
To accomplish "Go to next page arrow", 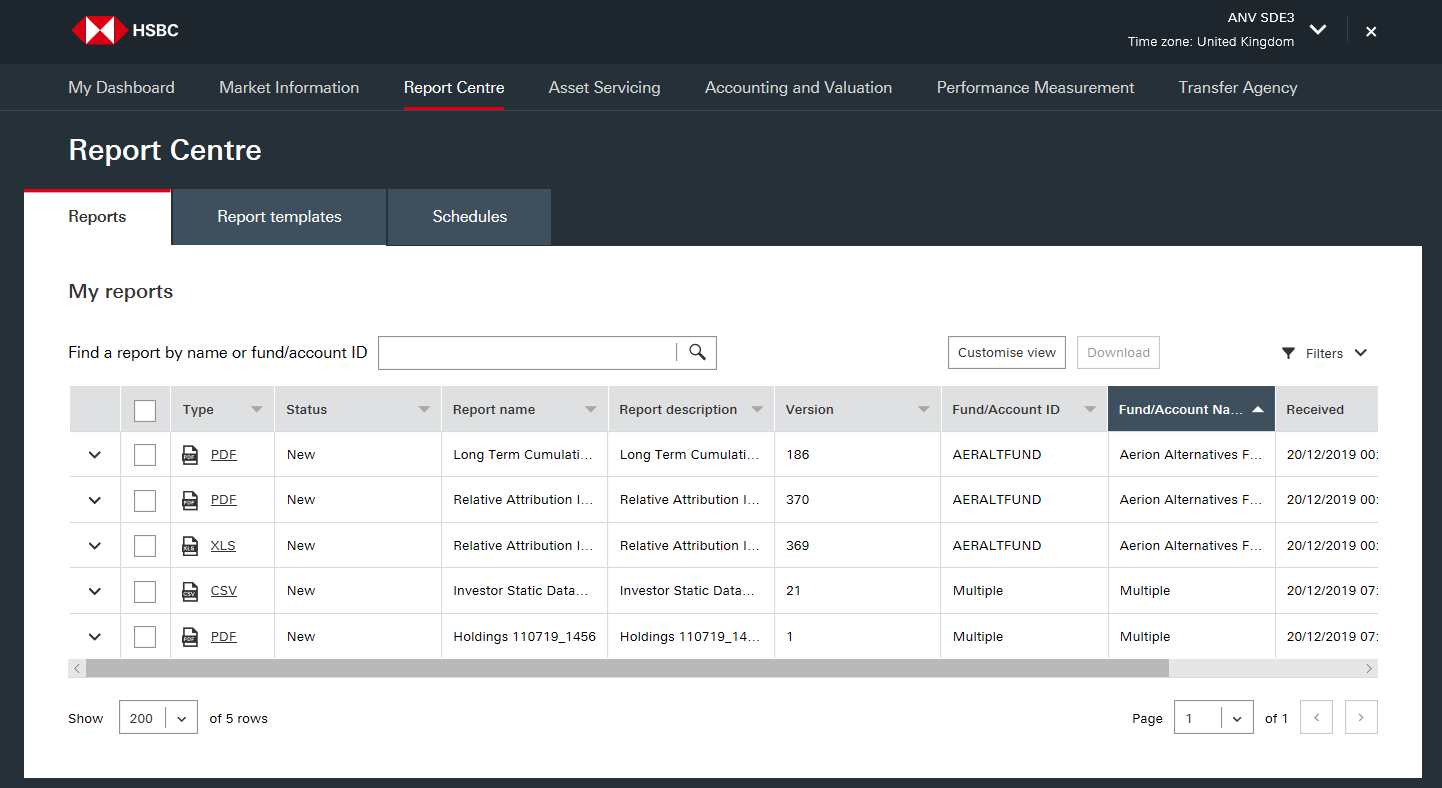I will 1361,717.
